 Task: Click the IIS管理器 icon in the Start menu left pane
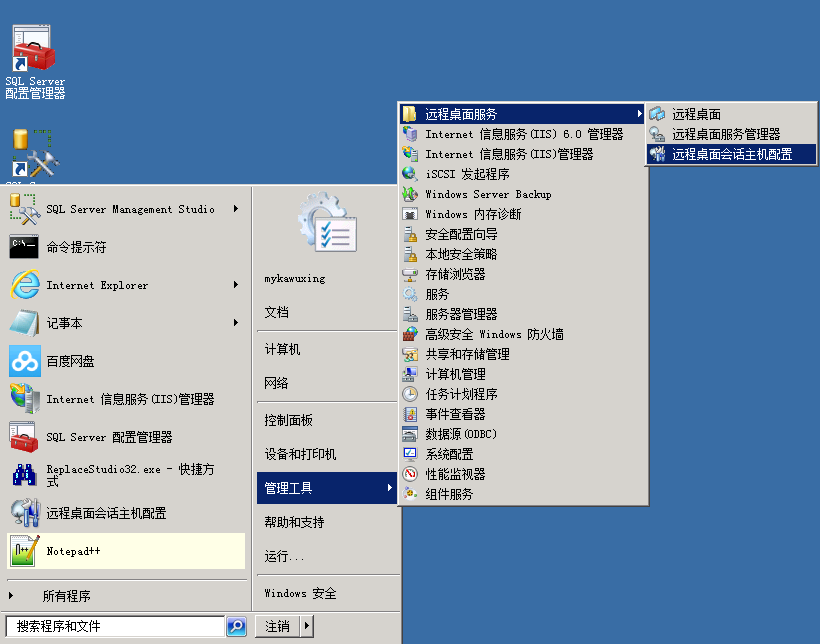[x=25, y=399]
